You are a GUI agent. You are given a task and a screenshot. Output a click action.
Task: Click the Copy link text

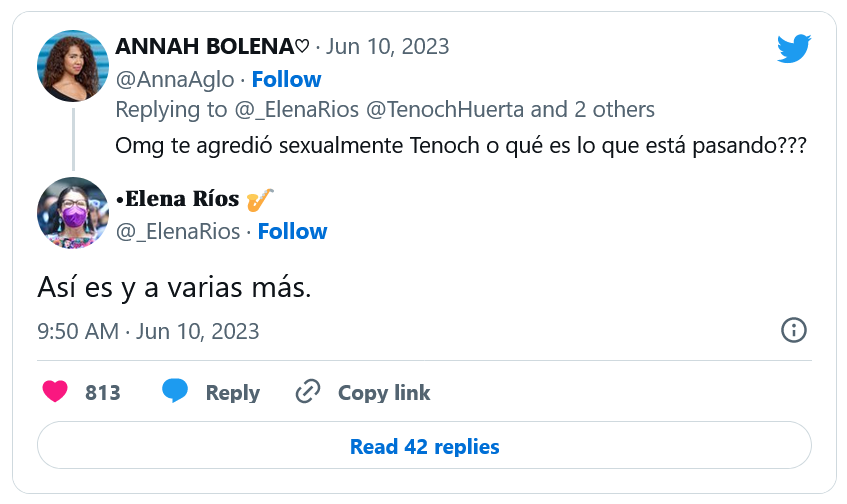[384, 393]
